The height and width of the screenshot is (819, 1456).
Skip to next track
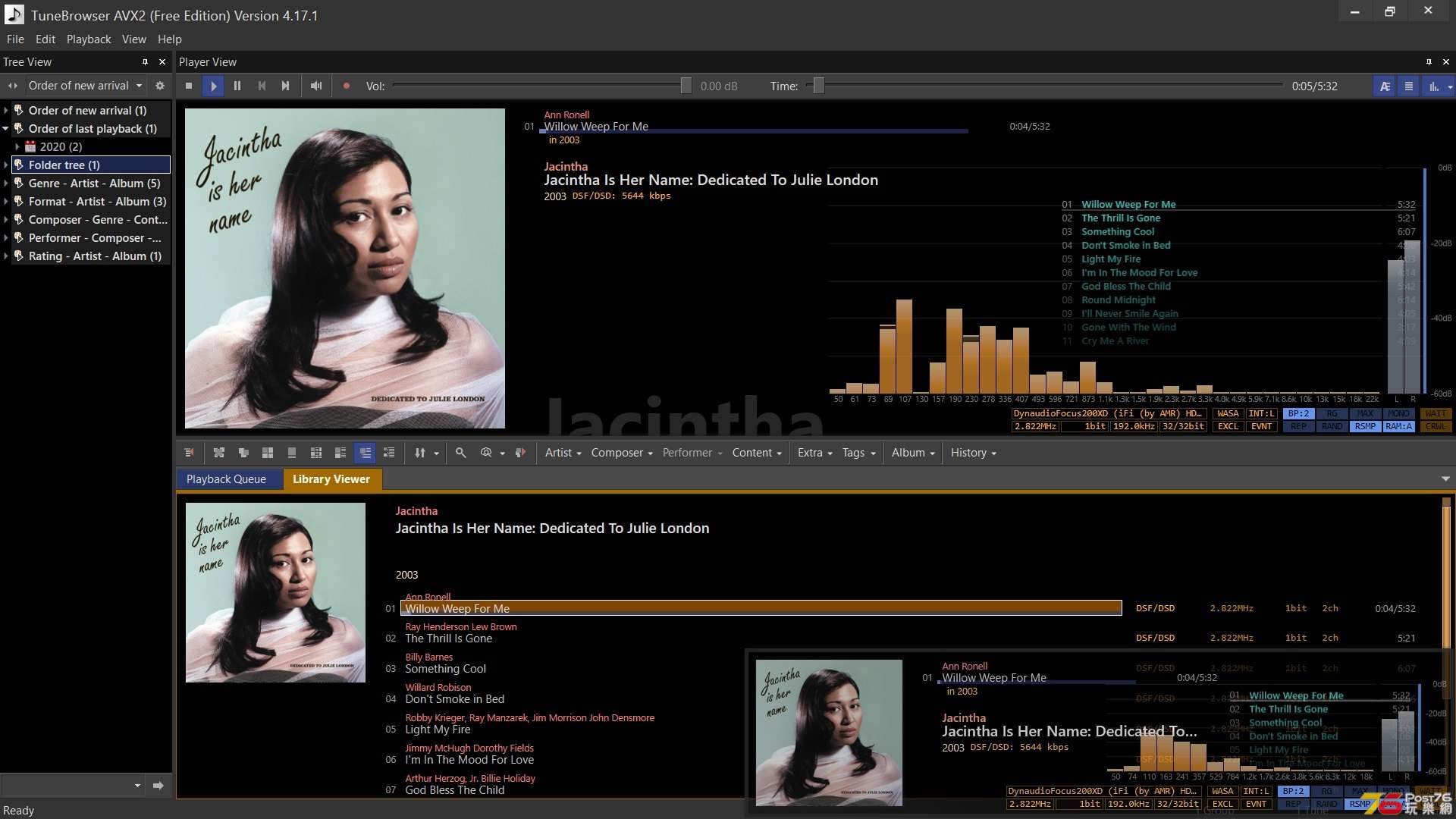(x=286, y=86)
